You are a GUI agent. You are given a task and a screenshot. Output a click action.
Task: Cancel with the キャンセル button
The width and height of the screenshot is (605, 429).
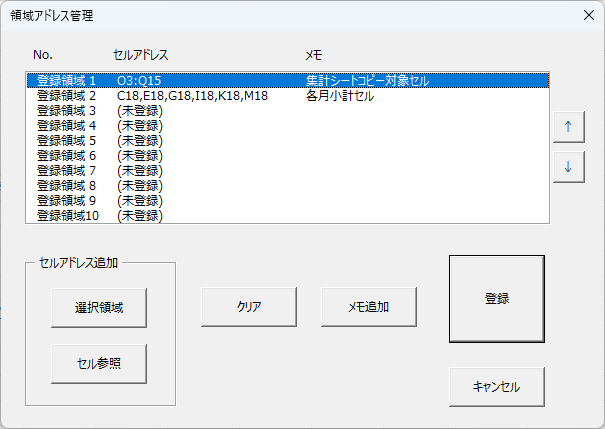click(496, 387)
